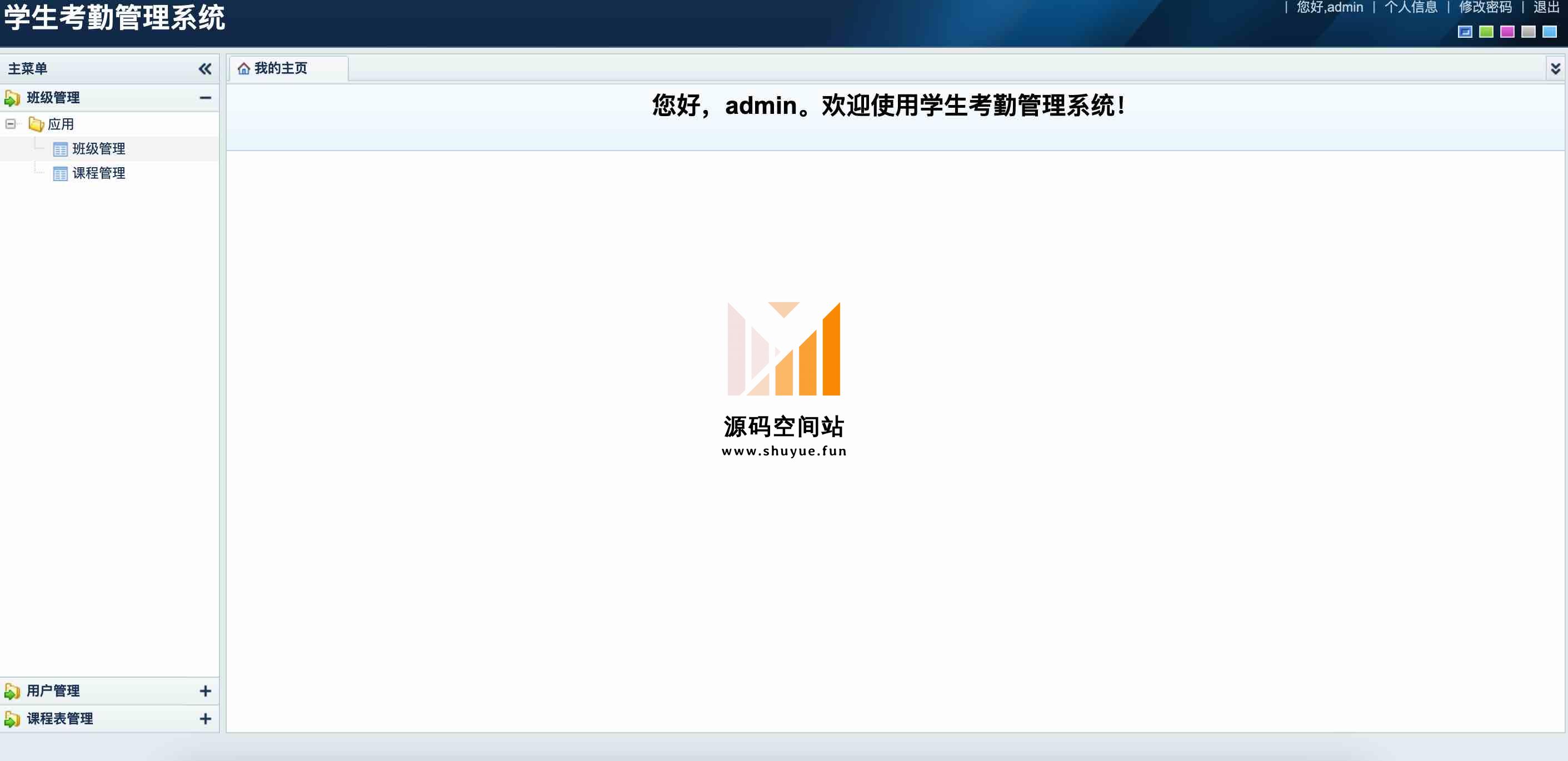The image size is (1568, 761).
Task: Collapse the 应用 tree node toggle
Action: click(11, 124)
